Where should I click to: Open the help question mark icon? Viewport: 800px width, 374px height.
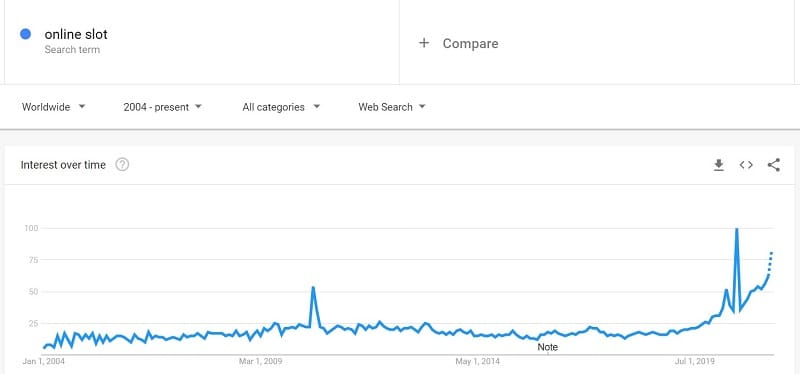pyautogui.click(x=122, y=165)
